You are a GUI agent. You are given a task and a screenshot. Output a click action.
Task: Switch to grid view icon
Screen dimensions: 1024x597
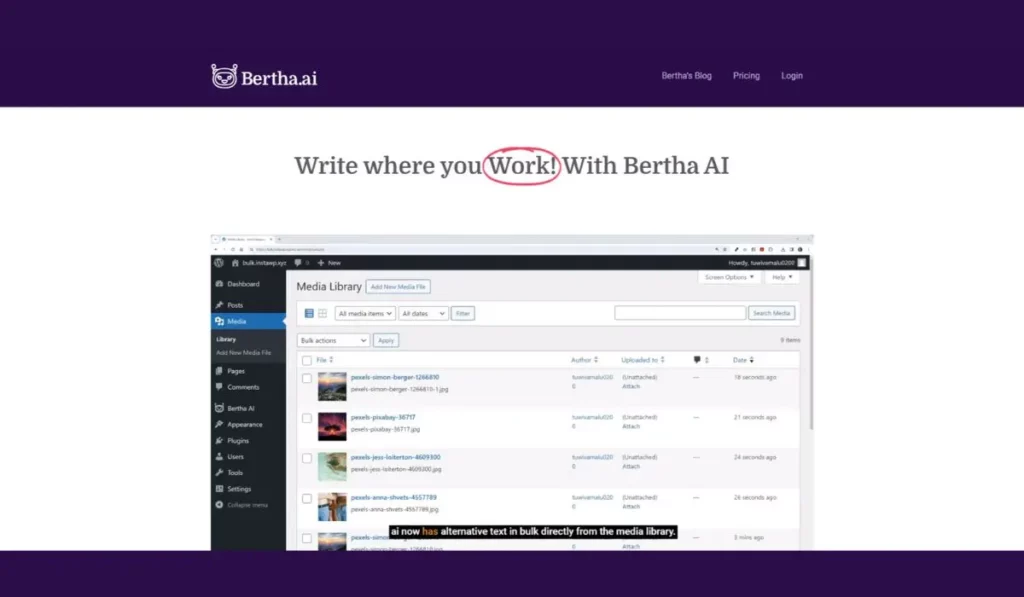[323, 314]
